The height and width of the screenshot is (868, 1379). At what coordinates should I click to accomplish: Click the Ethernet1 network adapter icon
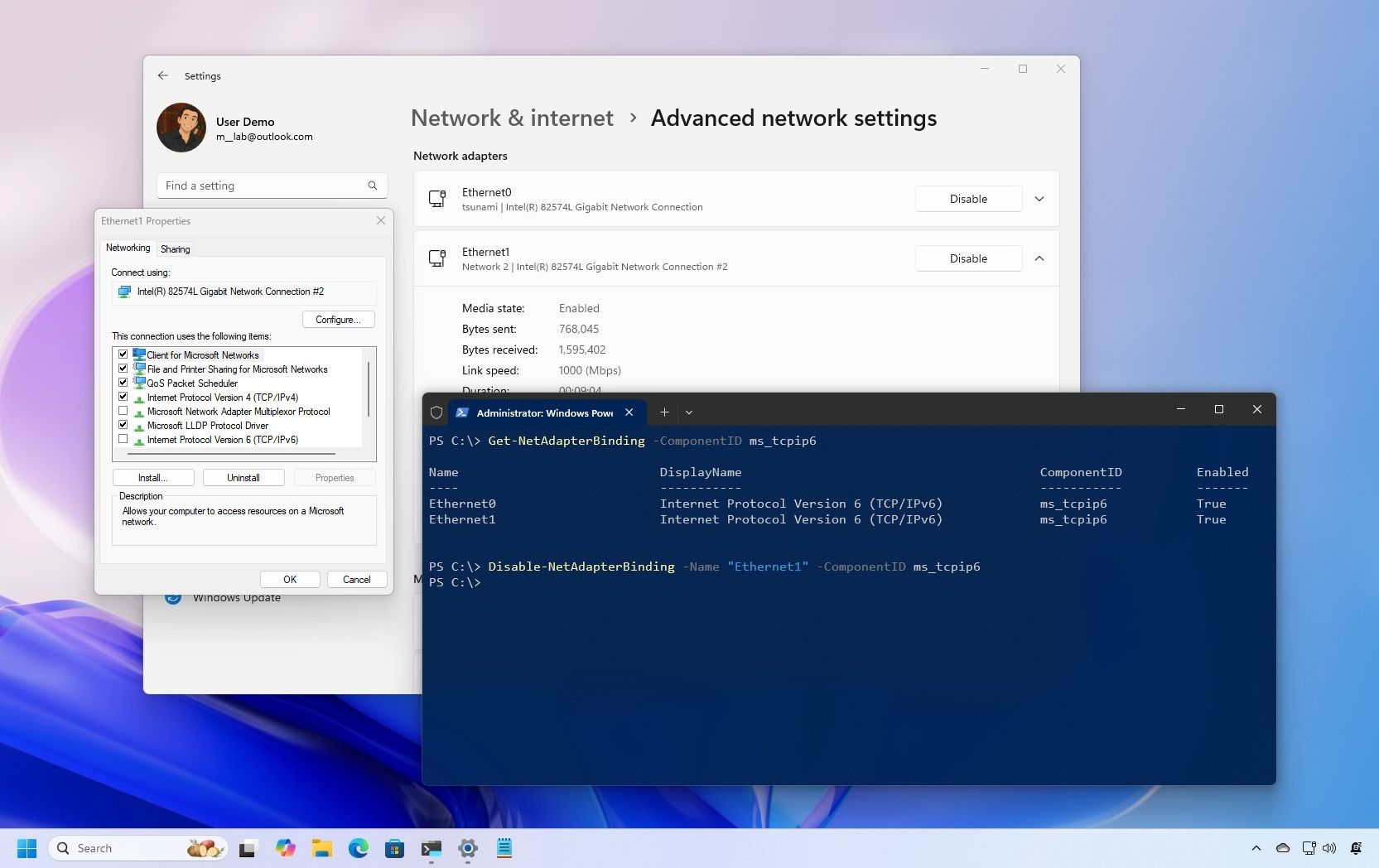tap(437, 258)
